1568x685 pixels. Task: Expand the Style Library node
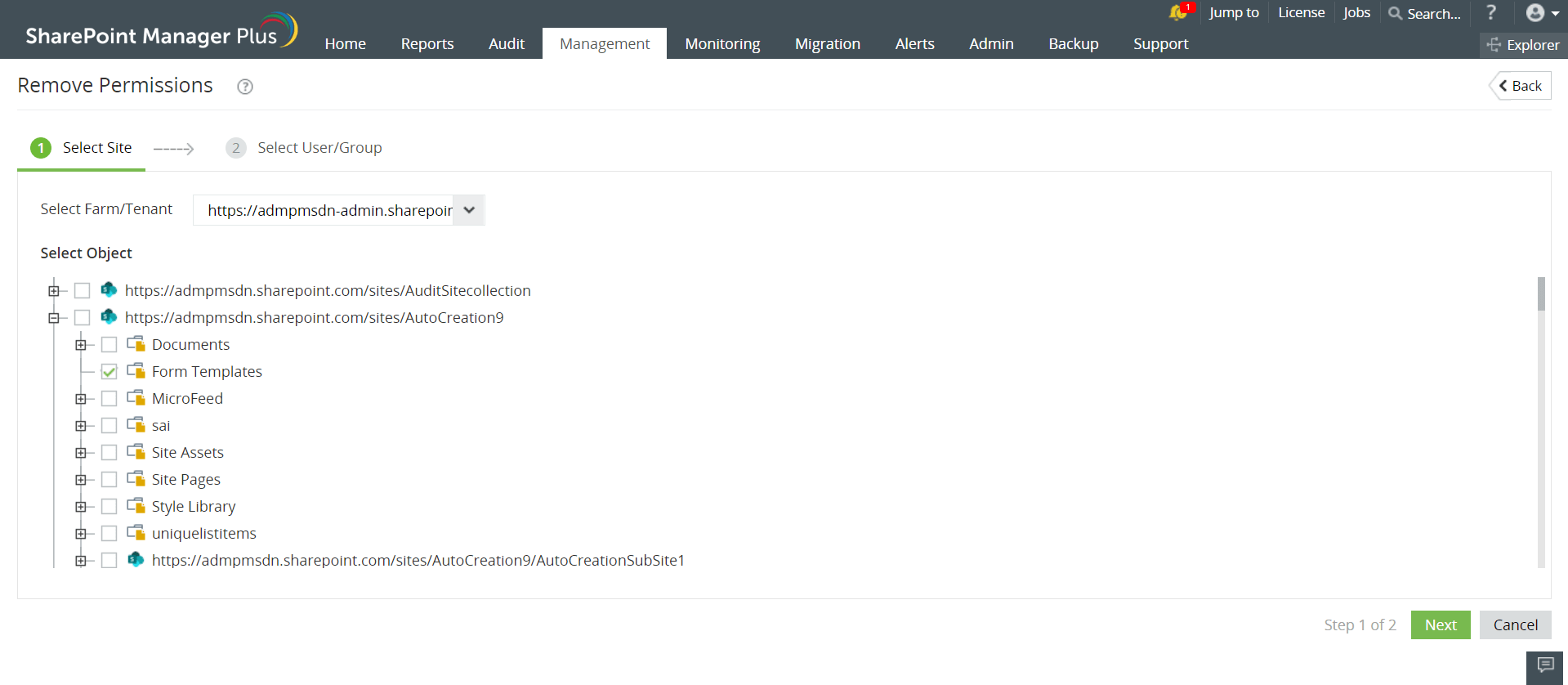[81, 506]
